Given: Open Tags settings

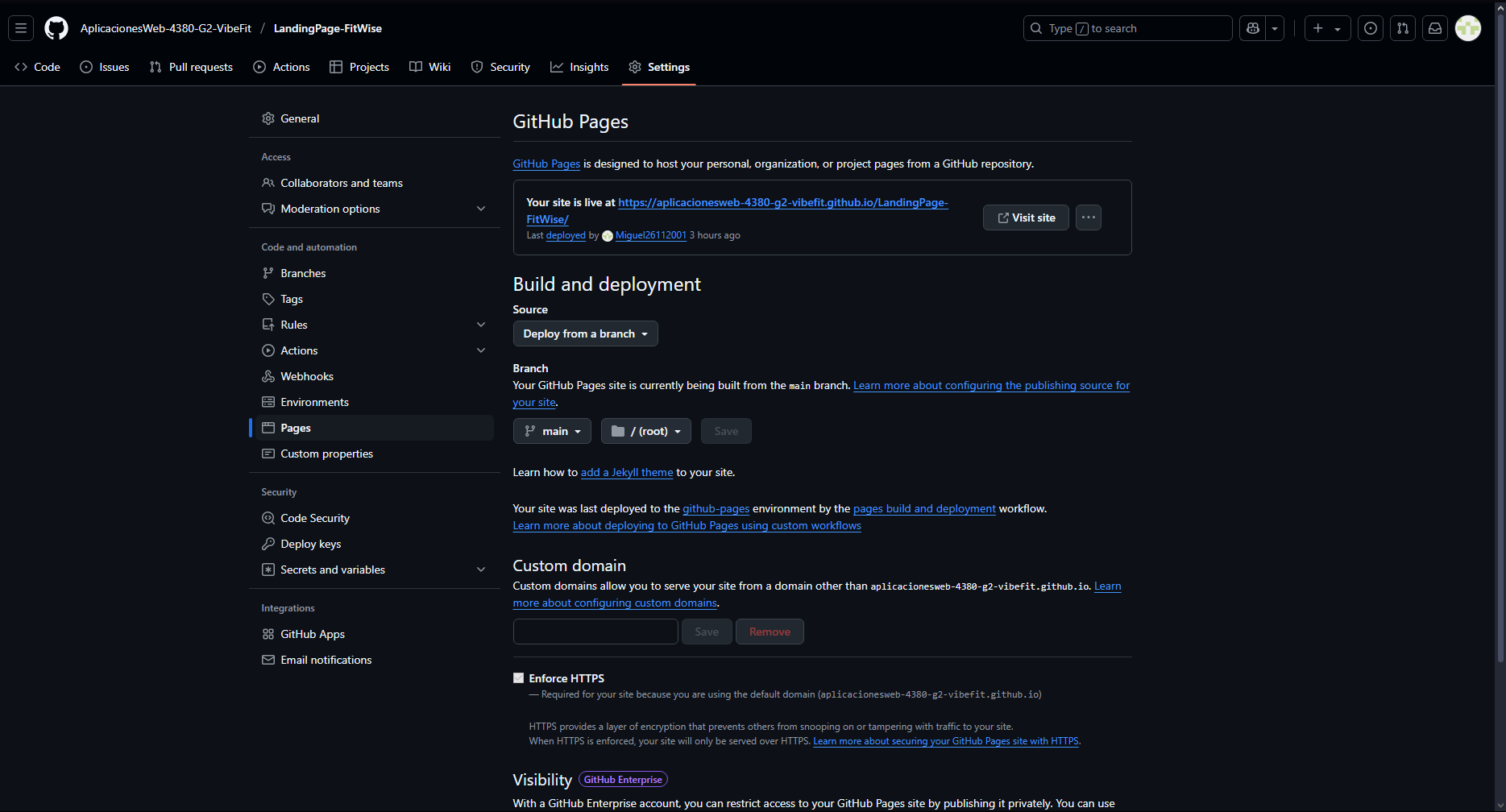Looking at the screenshot, I should (375, 299).
